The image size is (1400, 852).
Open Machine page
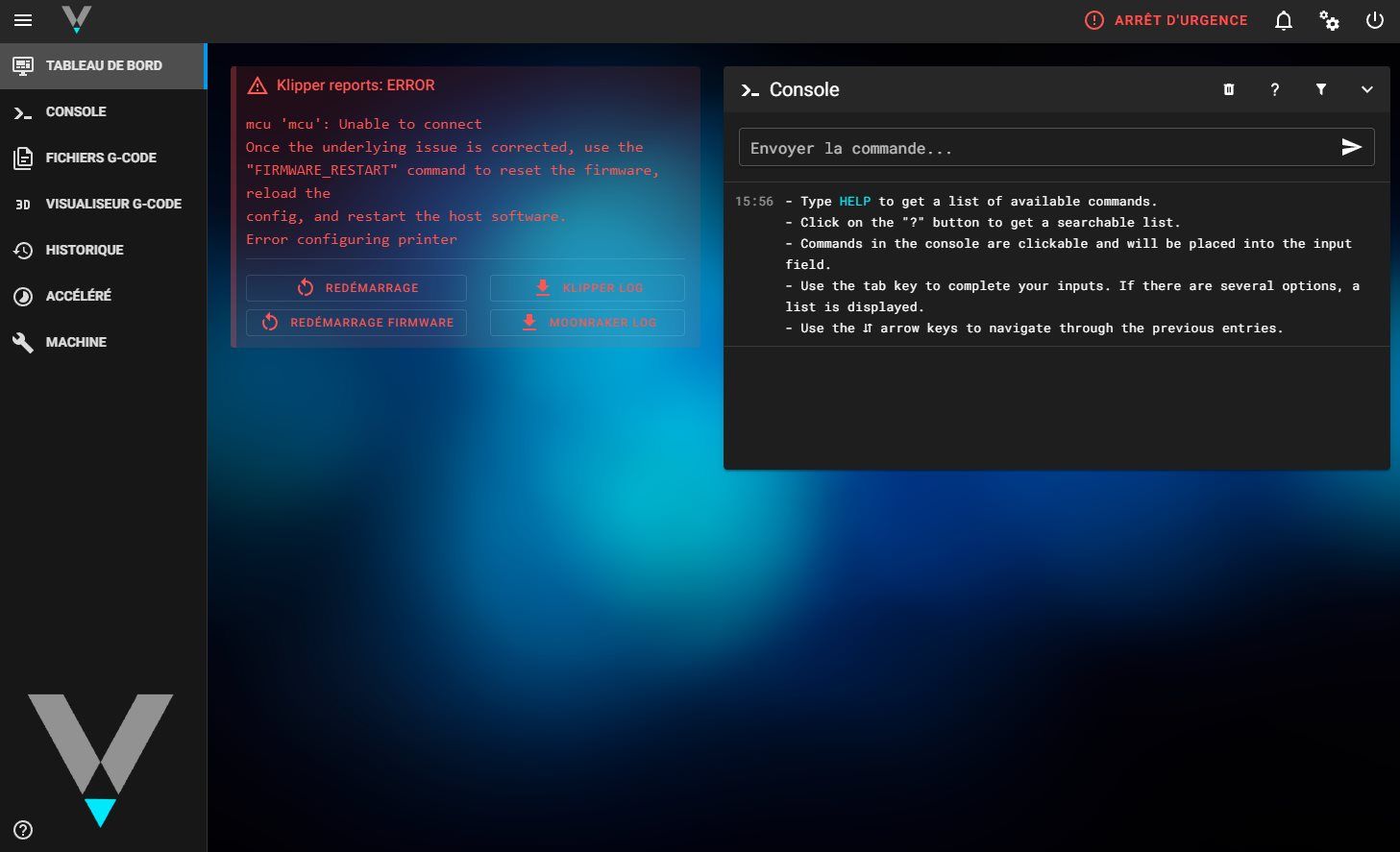pyautogui.click(x=103, y=342)
